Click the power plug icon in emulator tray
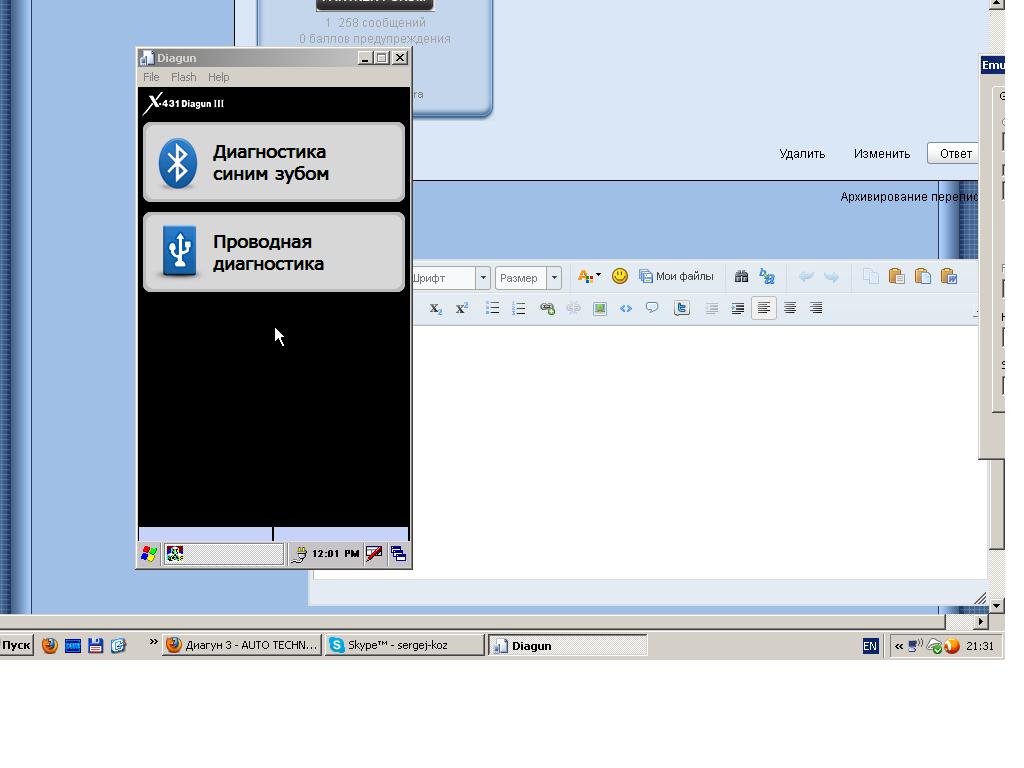The height and width of the screenshot is (768, 1024). coord(299,554)
